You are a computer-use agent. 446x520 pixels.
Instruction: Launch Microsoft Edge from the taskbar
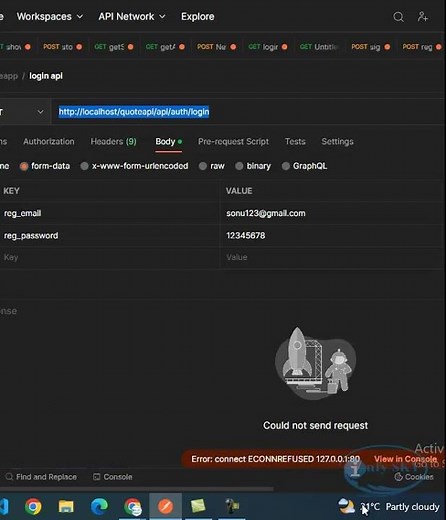(99, 507)
